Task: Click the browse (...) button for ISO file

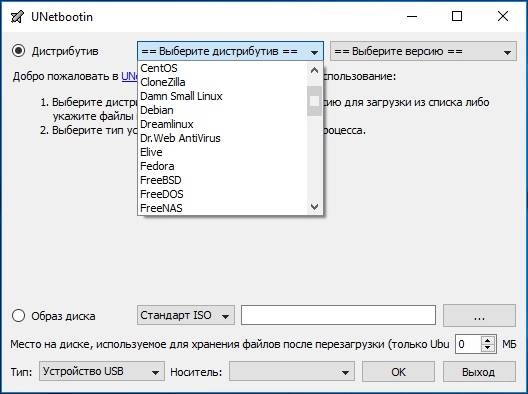Action: coord(479,316)
